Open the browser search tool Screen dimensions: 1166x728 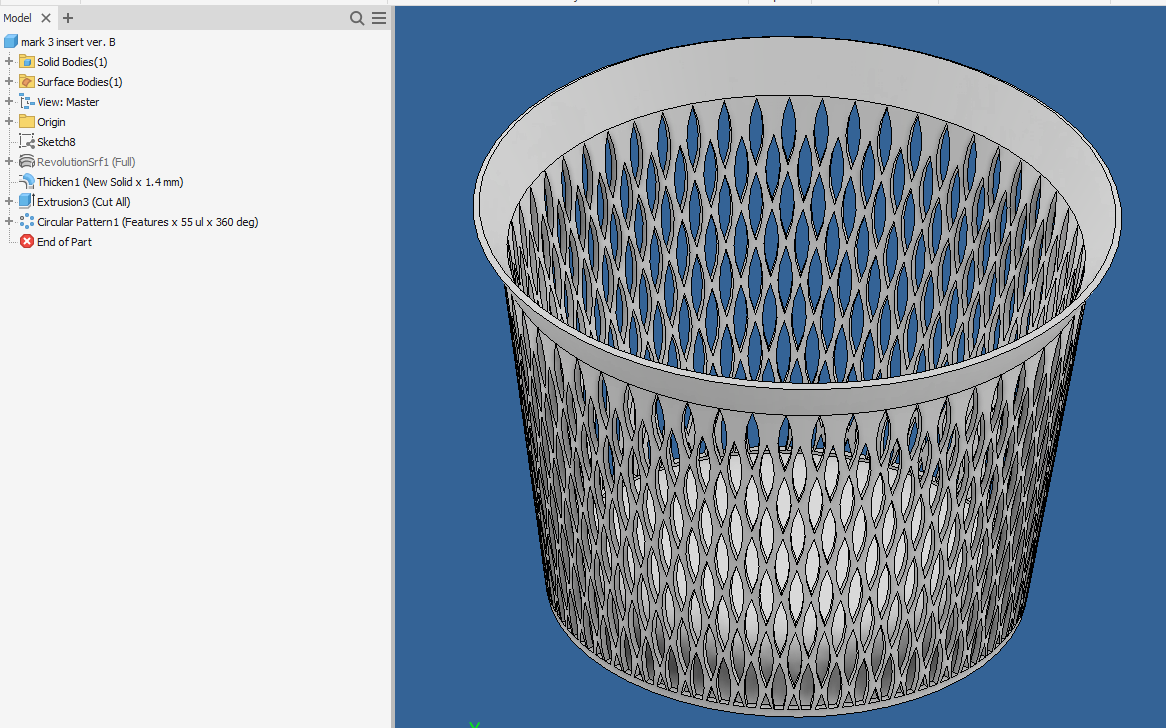click(x=356, y=18)
